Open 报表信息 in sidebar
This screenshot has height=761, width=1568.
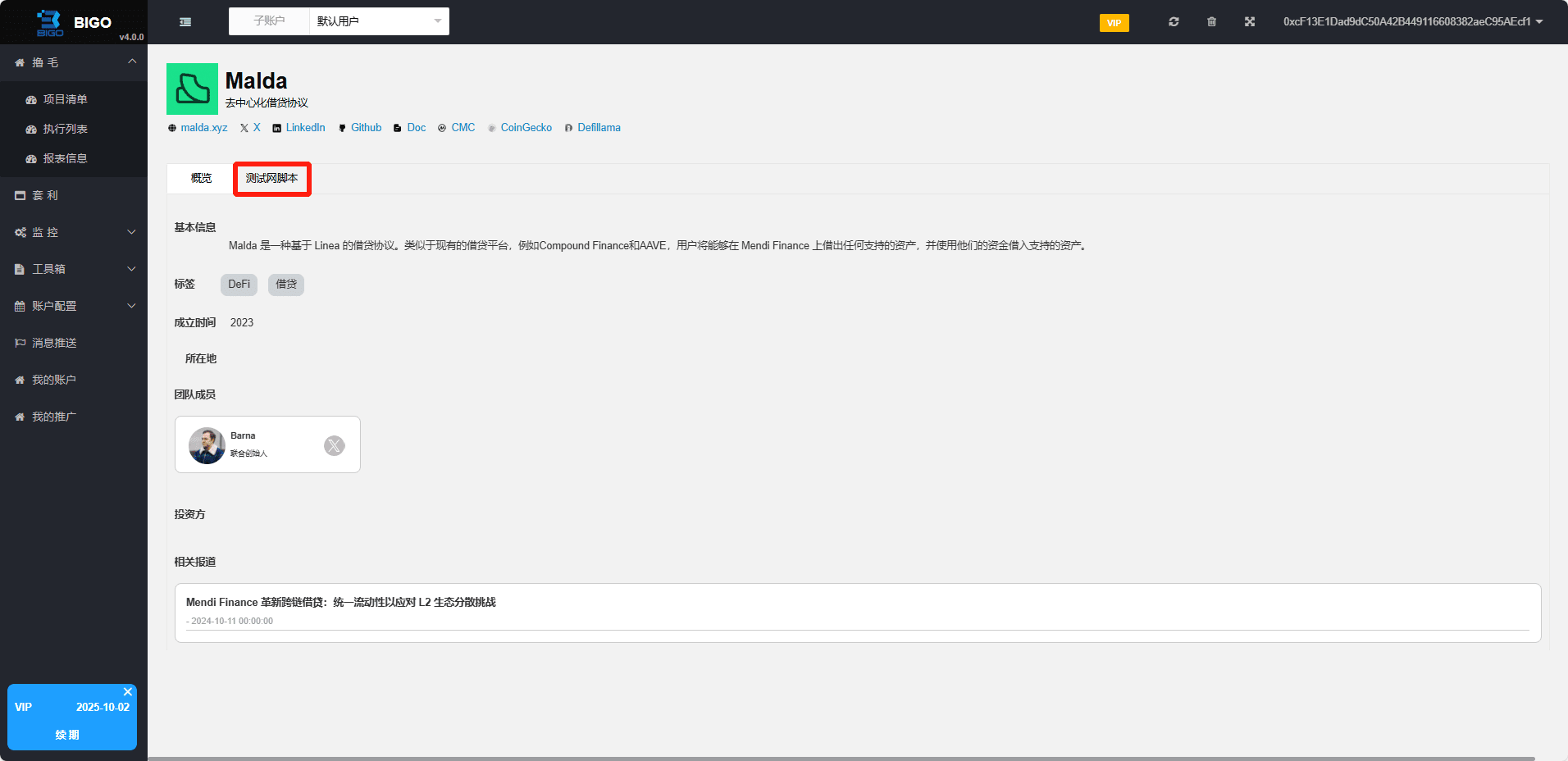pyautogui.click(x=66, y=158)
